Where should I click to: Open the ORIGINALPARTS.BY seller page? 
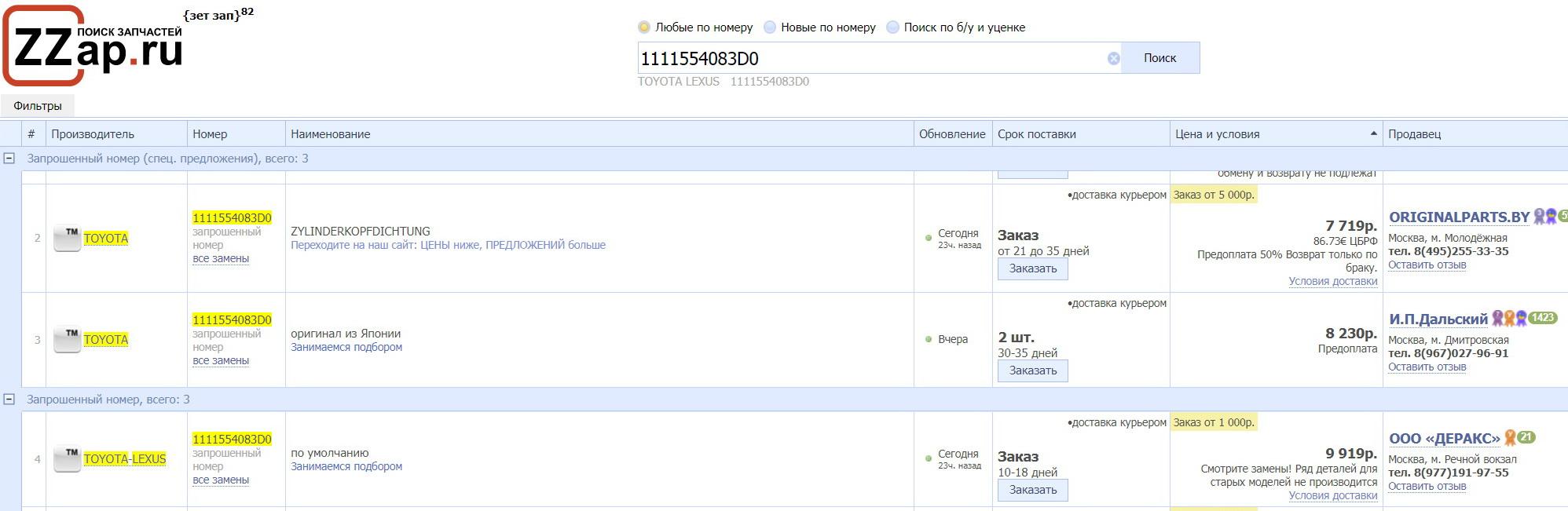1460,217
